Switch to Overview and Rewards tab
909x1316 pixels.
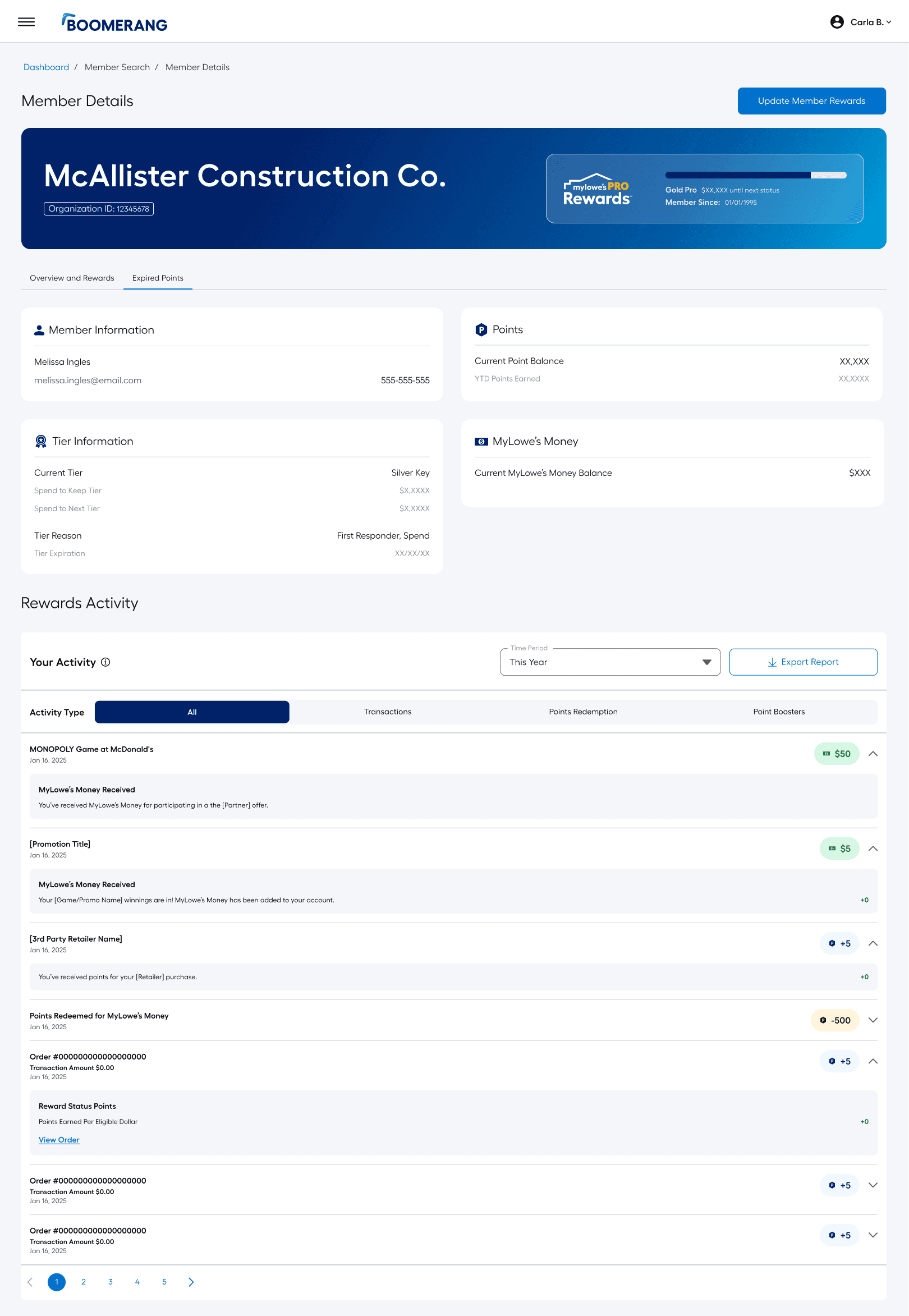[72, 278]
